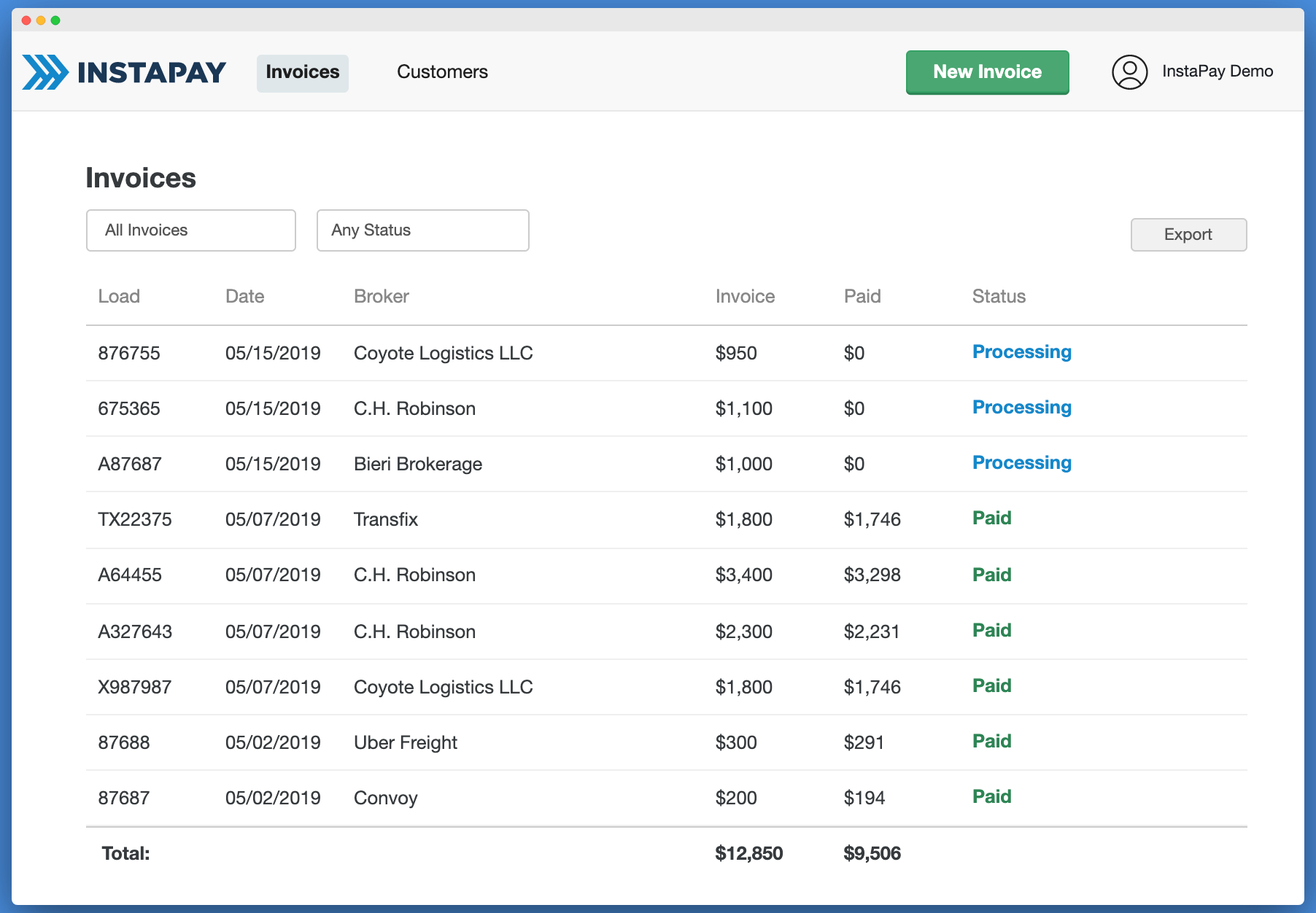Click the $1,100 invoice amount
Screen dimensions: 1316x913
[x=744, y=408]
